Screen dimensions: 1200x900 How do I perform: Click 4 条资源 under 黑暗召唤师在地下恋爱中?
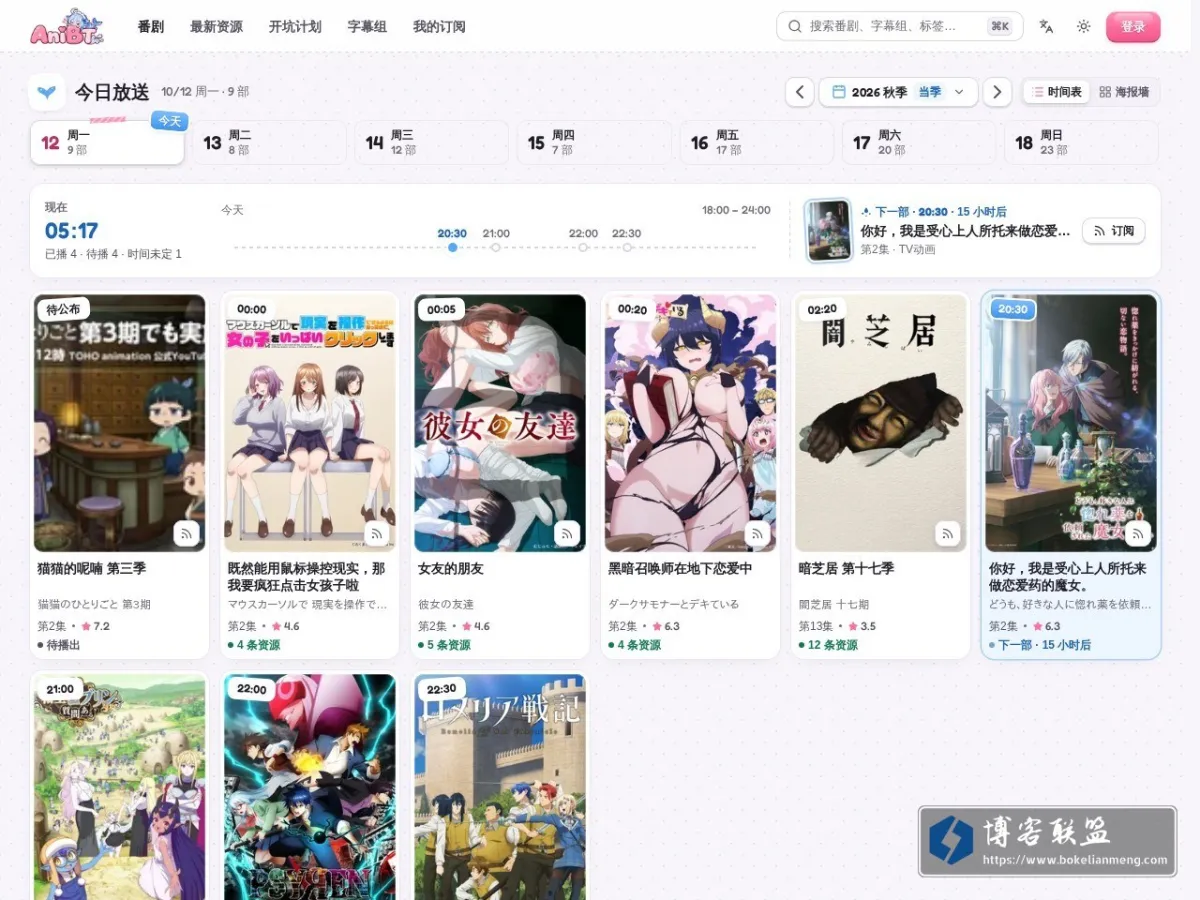(x=634, y=645)
